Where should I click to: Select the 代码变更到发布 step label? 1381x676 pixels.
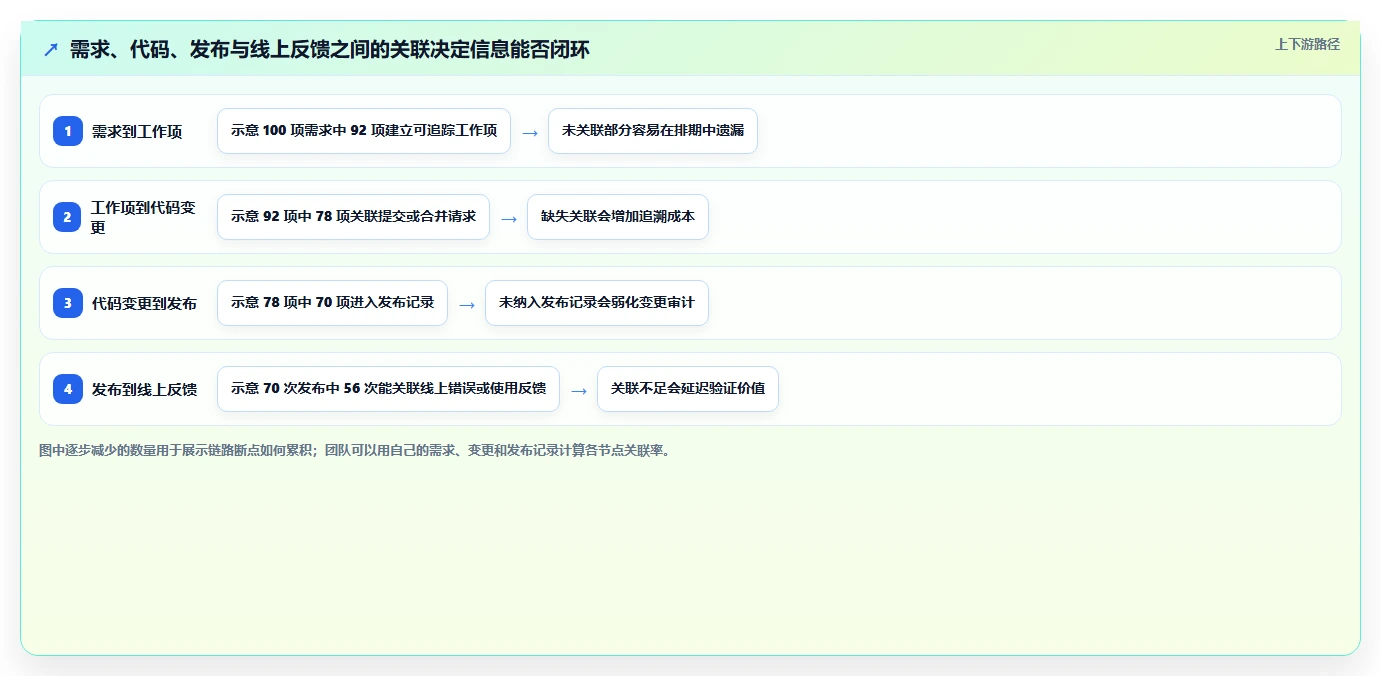coord(144,303)
